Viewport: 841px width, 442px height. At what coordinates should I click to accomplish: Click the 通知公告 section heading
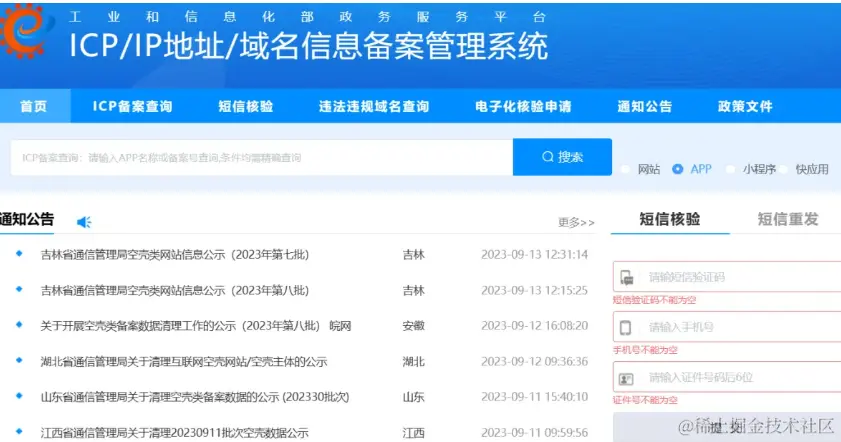[27, 219]
